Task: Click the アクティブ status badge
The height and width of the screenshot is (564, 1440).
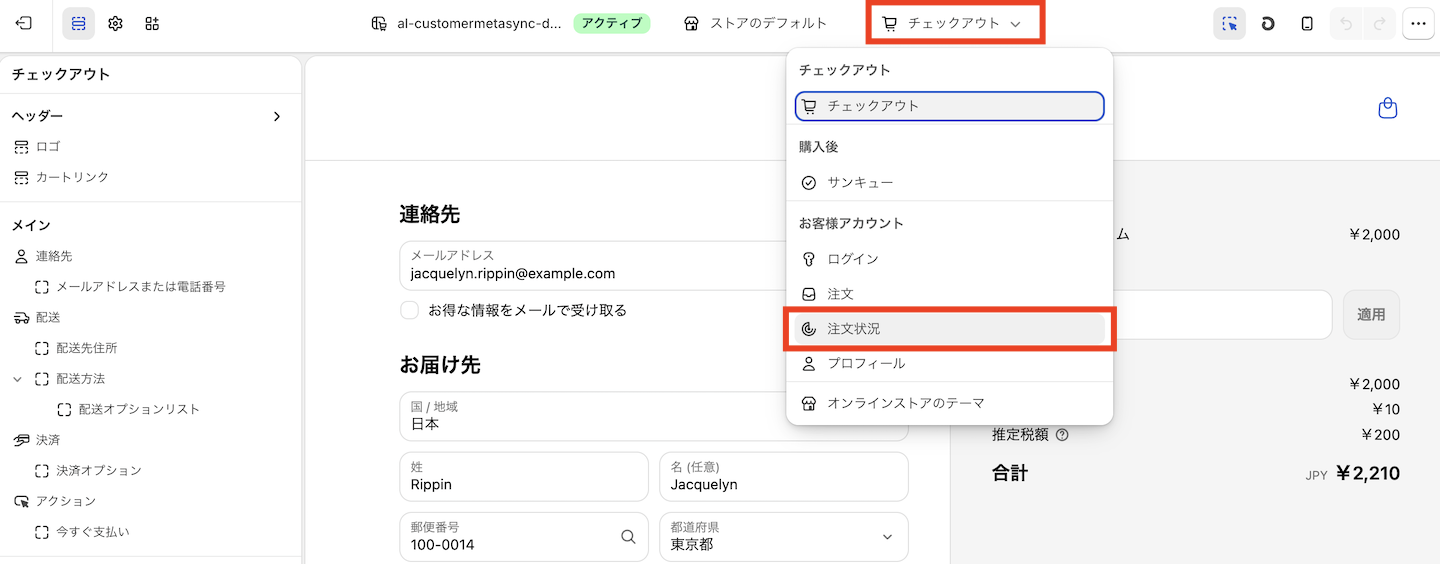Action: 612,23
